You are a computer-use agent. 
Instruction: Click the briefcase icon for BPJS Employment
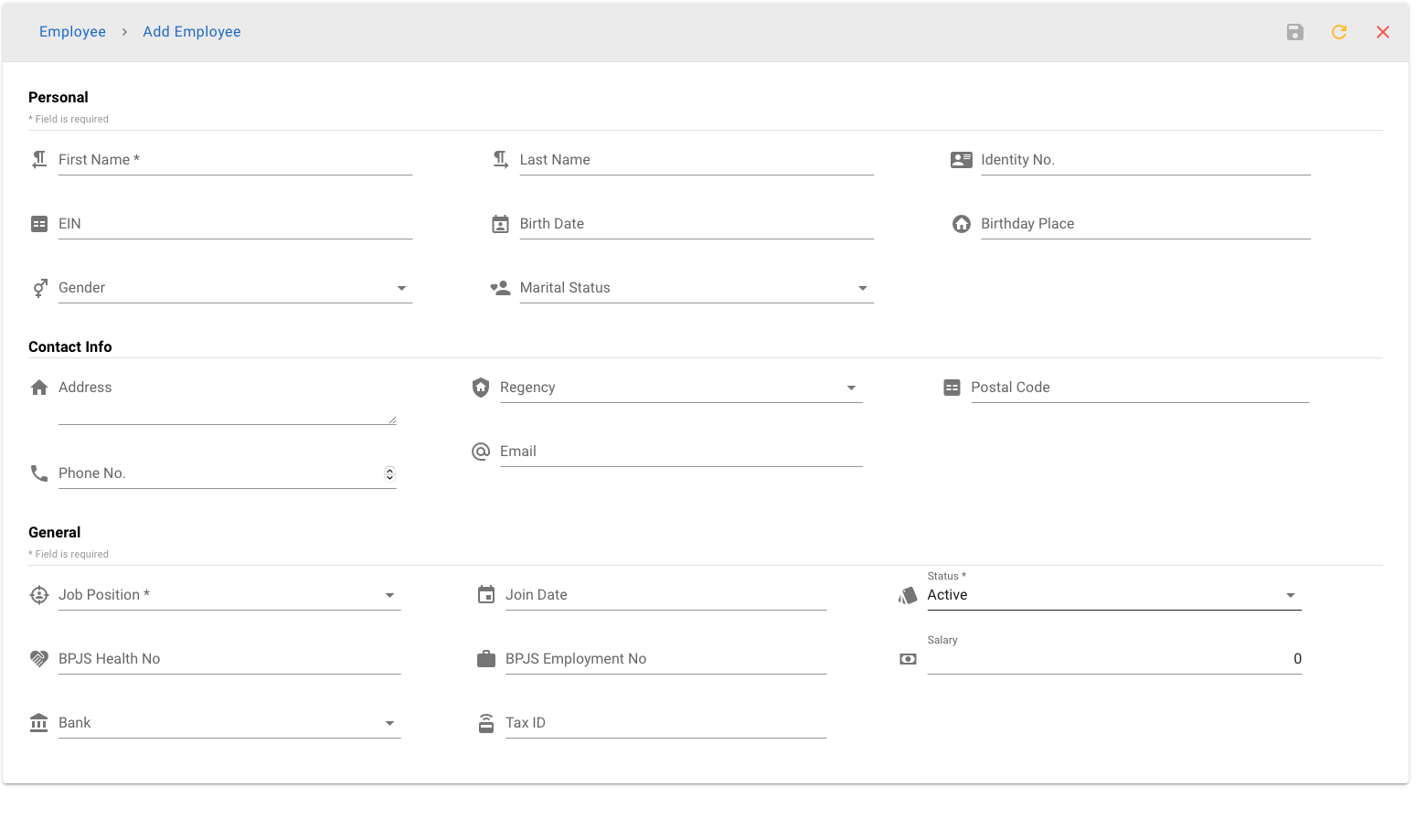tap(486, 659)
